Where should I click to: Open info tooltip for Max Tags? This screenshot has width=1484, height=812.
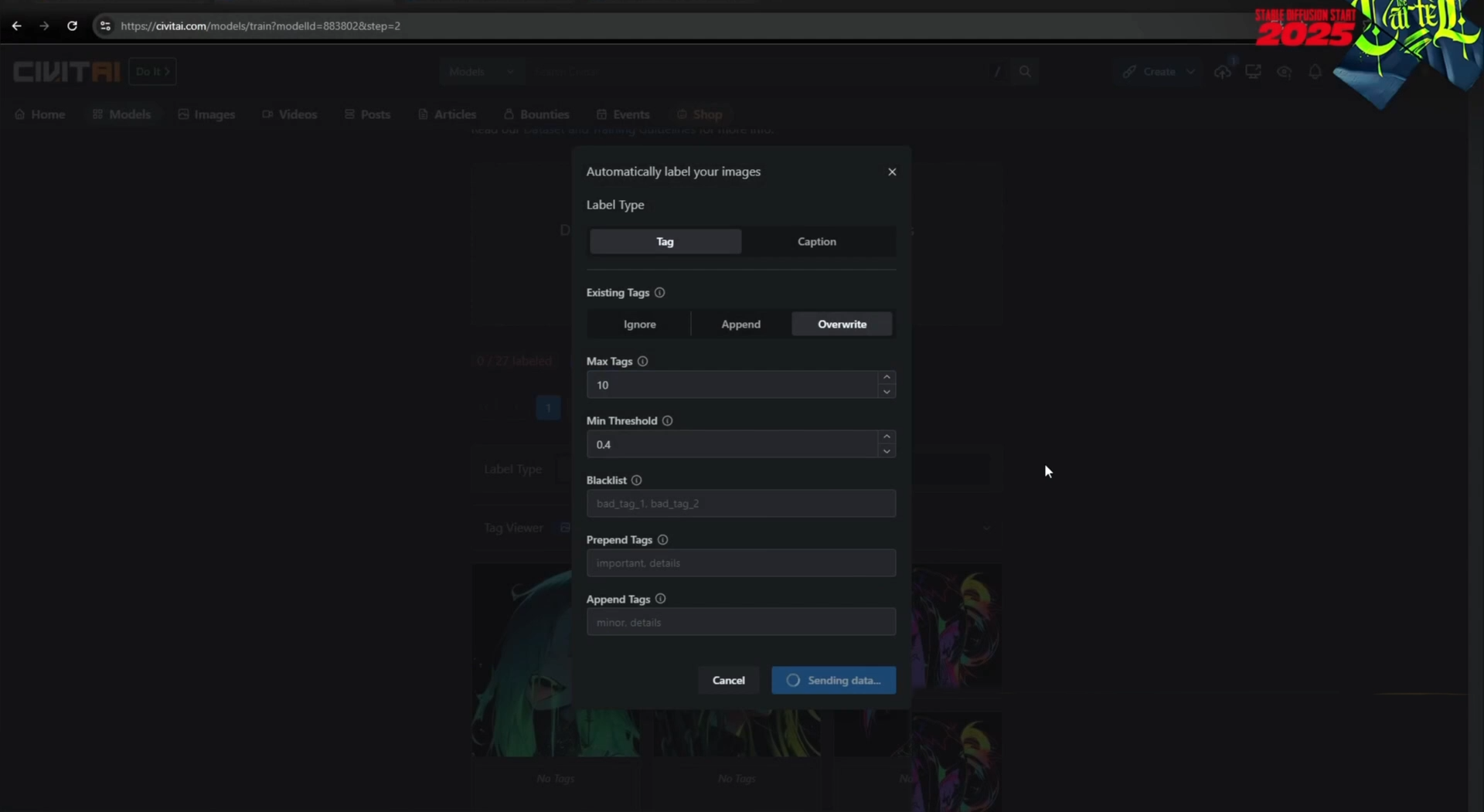click(x=642, y=362)
